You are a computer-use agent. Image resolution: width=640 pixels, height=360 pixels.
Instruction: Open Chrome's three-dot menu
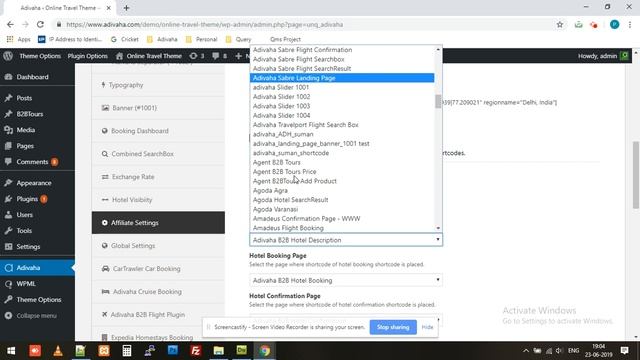click(x=630, y=24)
